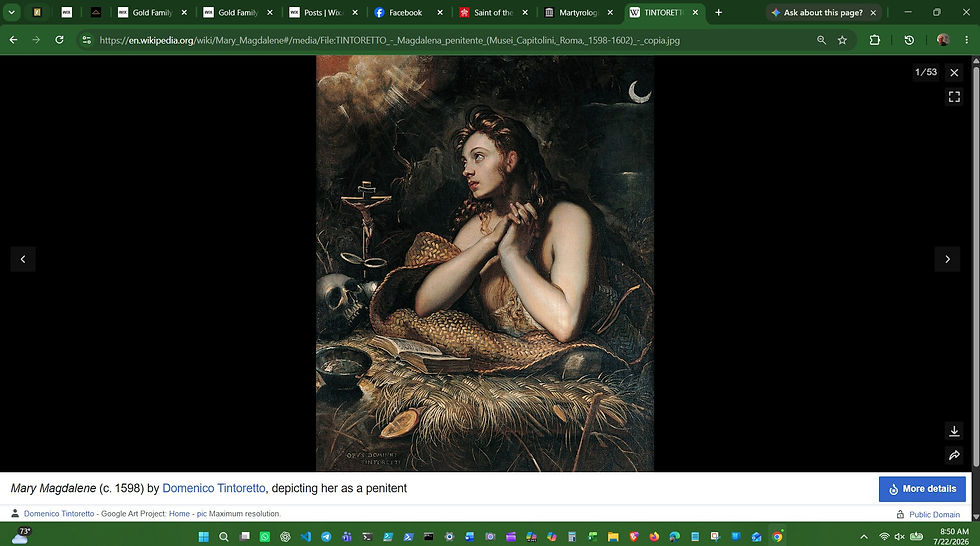This screenshot has height=546, width=980.
Task: Open the Home source link
Action: tap(179, 514)
